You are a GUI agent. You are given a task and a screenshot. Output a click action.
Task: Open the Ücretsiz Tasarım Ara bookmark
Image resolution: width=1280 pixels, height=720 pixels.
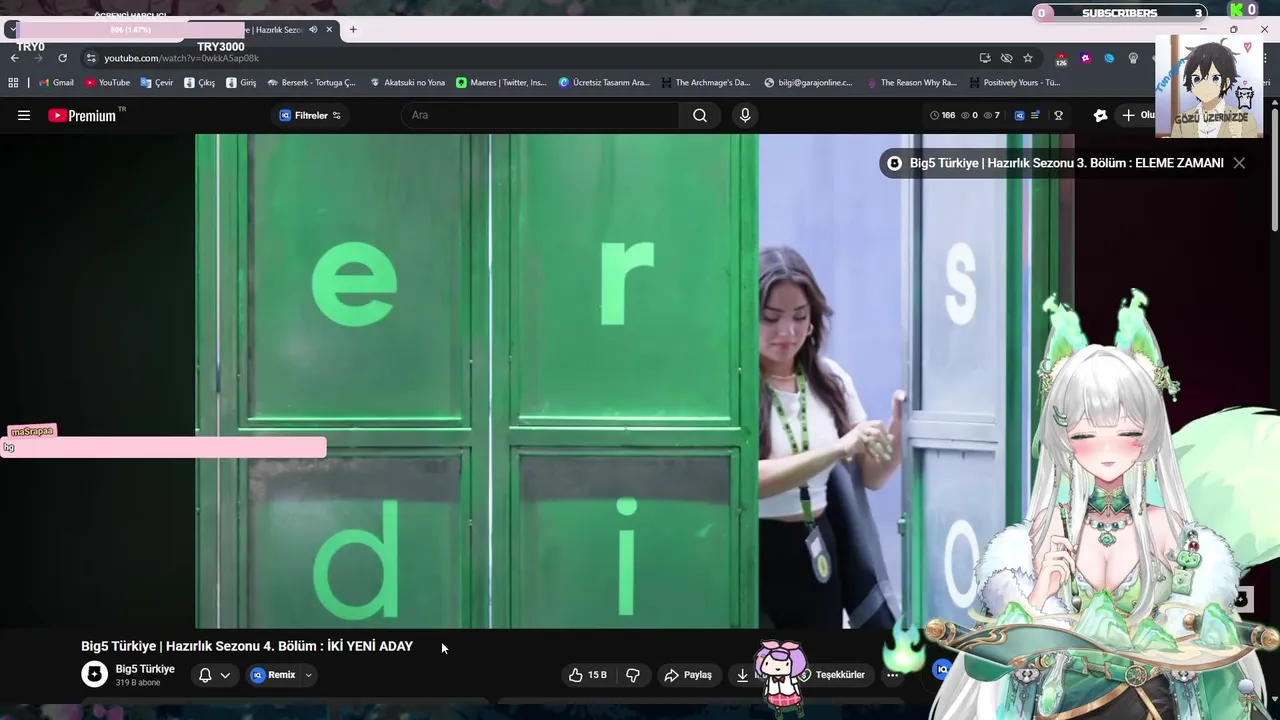[x=604, y=83]
